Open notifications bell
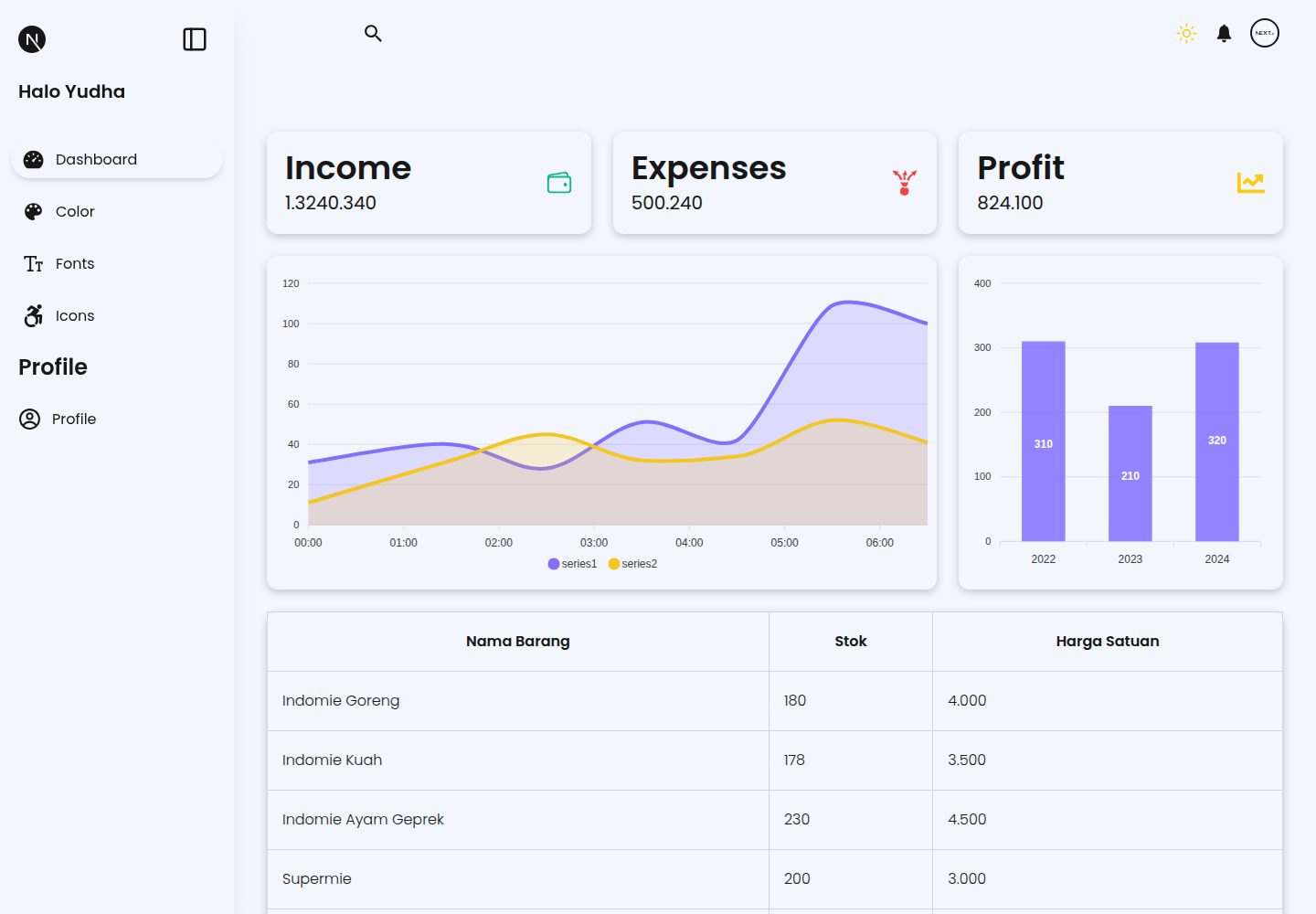Image resolution: width=1316 pixels, height=914 pixels. click(1224, 34)
